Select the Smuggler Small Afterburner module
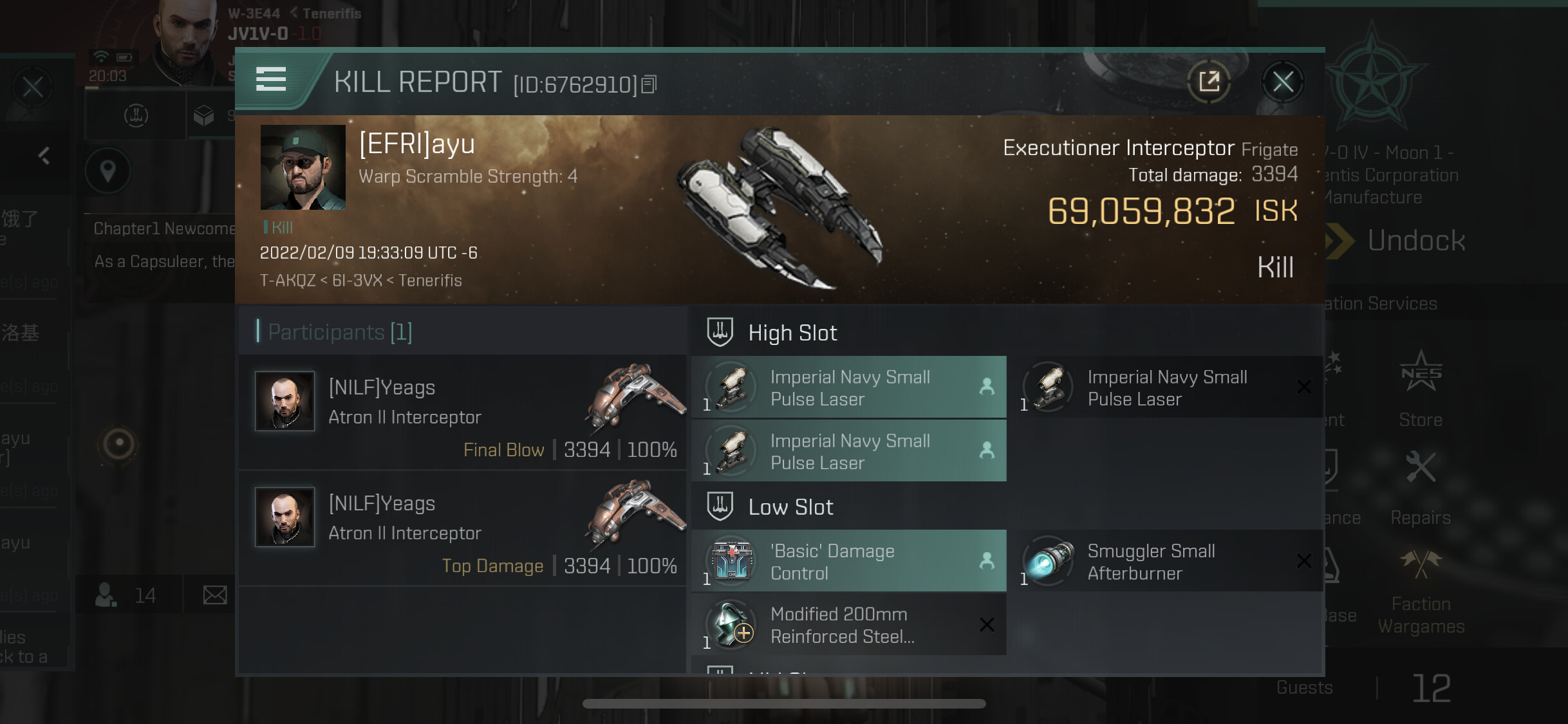 1166,561
